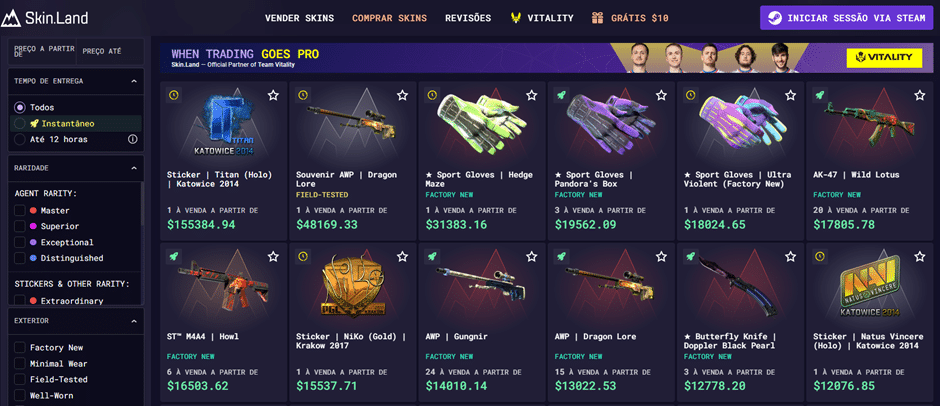
Task: Star the Souvenir AWP Dragon Lore listing
Action: coord(402,95)
